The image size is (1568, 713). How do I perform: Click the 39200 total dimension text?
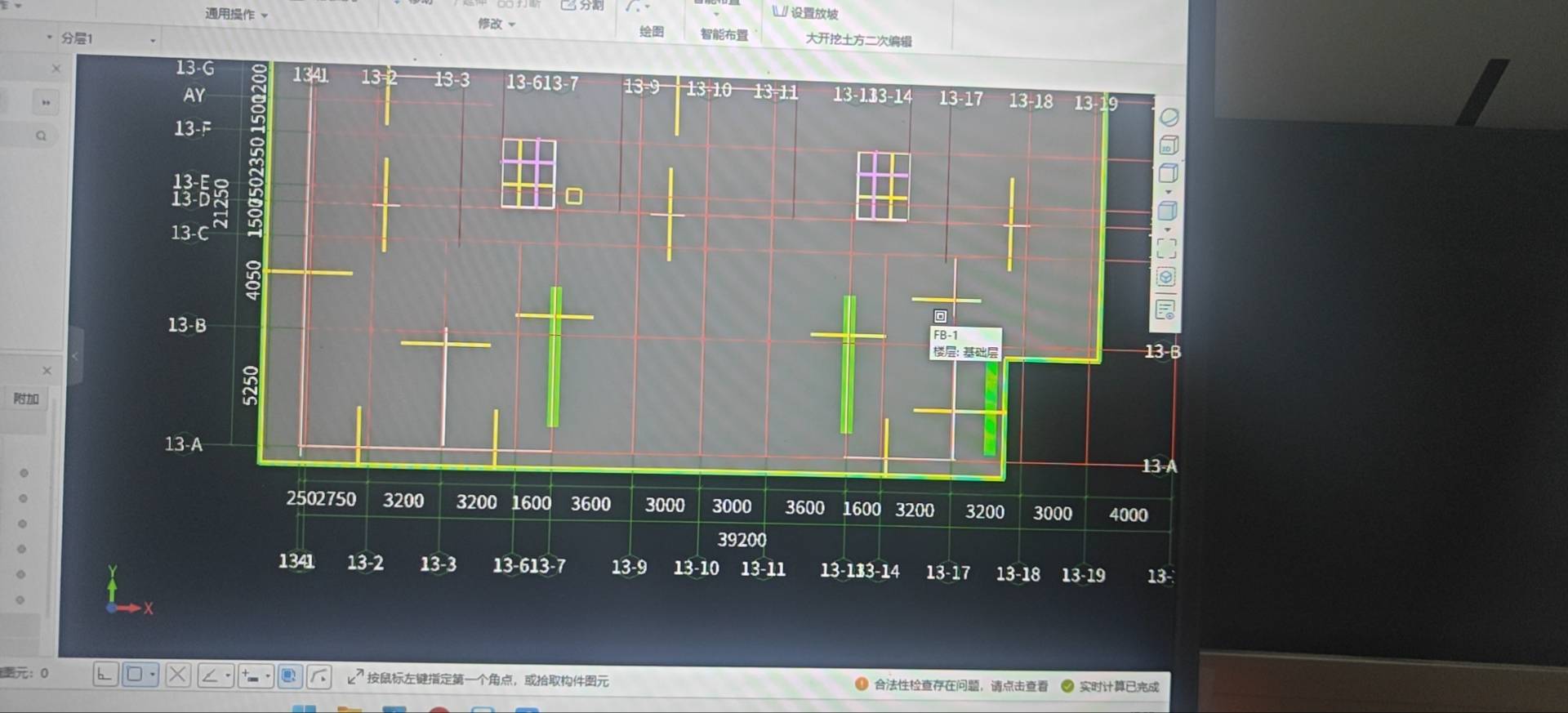742,540
